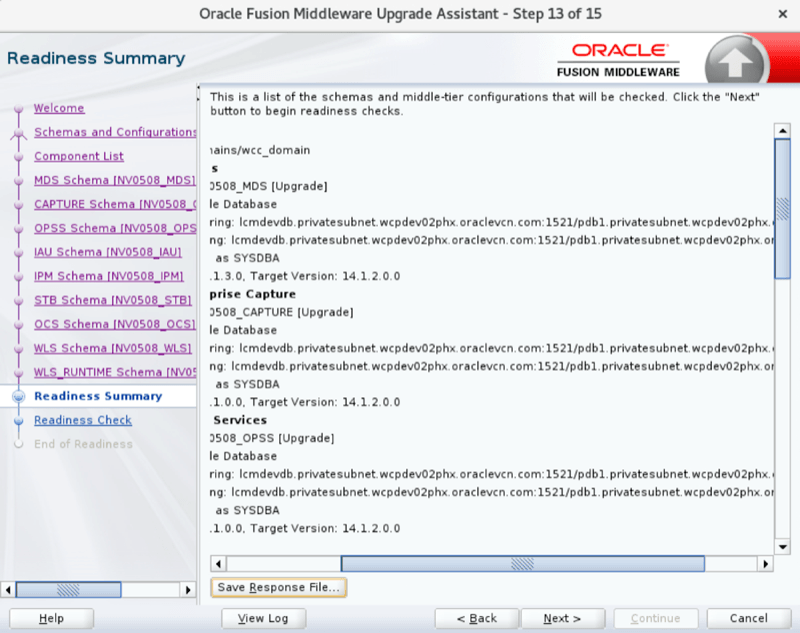
Task: Select MDS Schema [NV0508_MDS] step
Action: (115, 180)
